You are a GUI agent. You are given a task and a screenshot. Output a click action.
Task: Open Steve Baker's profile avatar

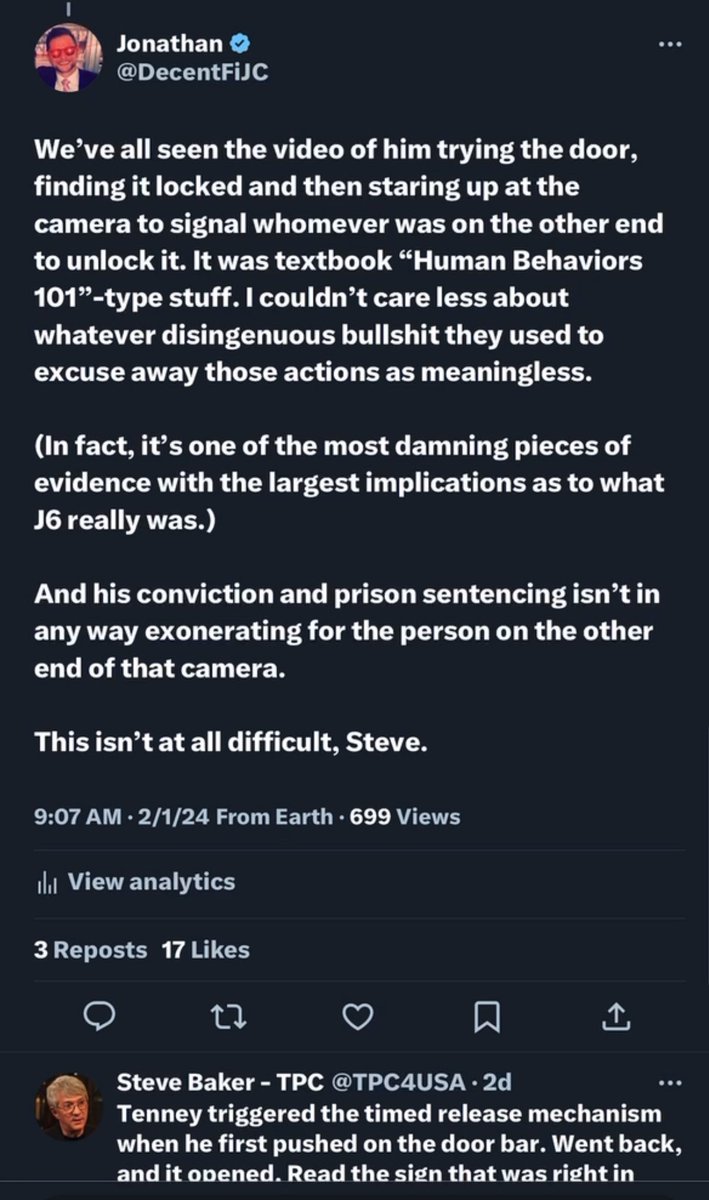pos(68,1106)
